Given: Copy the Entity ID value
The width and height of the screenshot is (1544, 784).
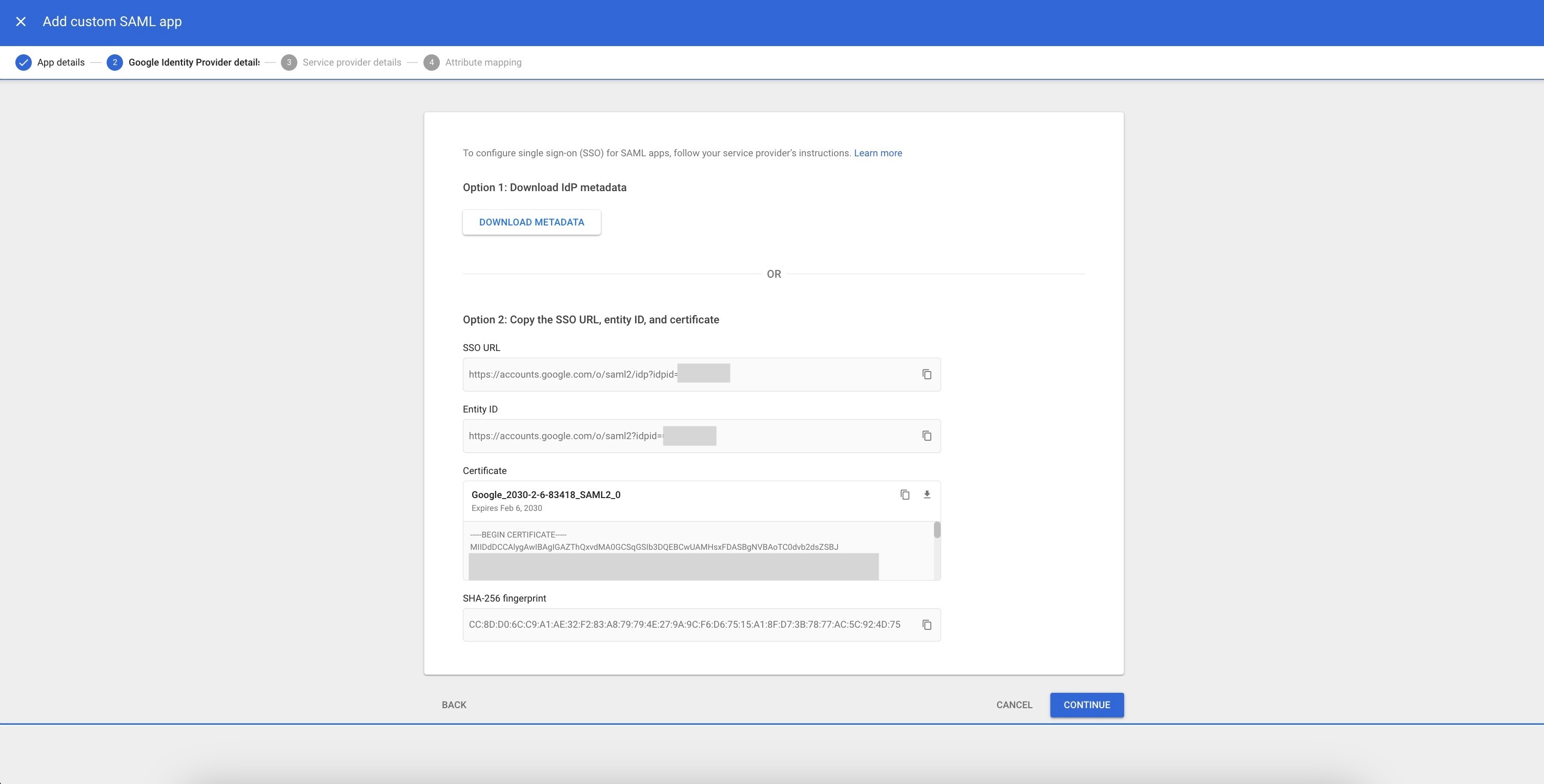Looking at the screenshot, I should click(x=927, y=436).
